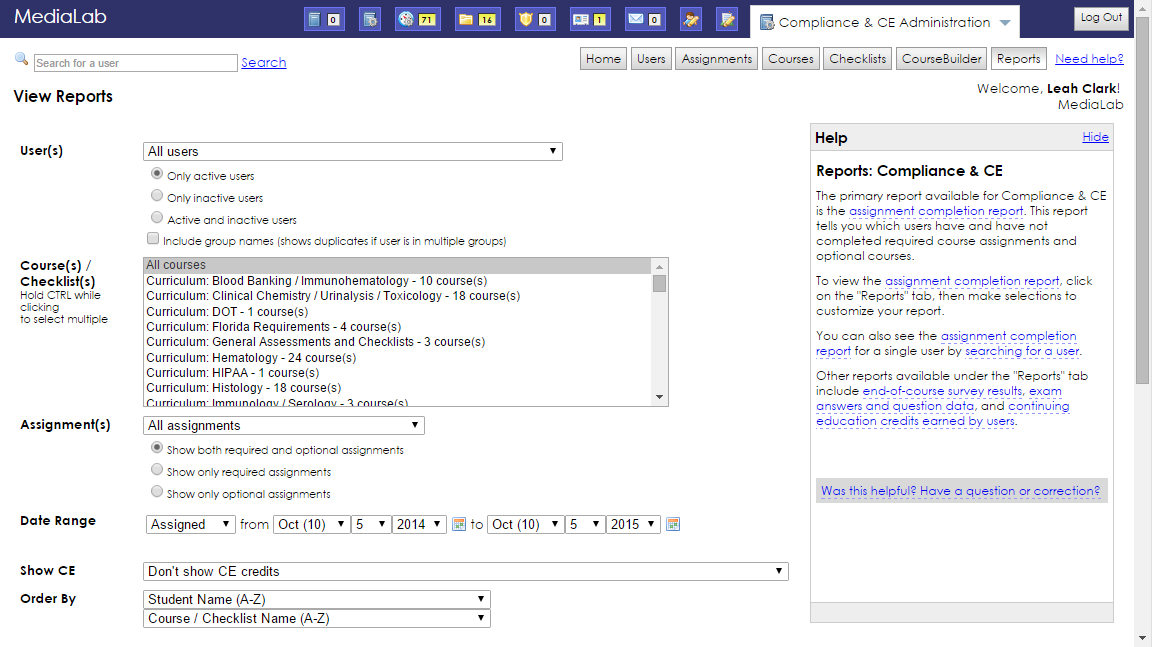This screenshot has height=647, width=1152.
Task: Follow the searching for a user link
Action: click(x=1022, y=351)
